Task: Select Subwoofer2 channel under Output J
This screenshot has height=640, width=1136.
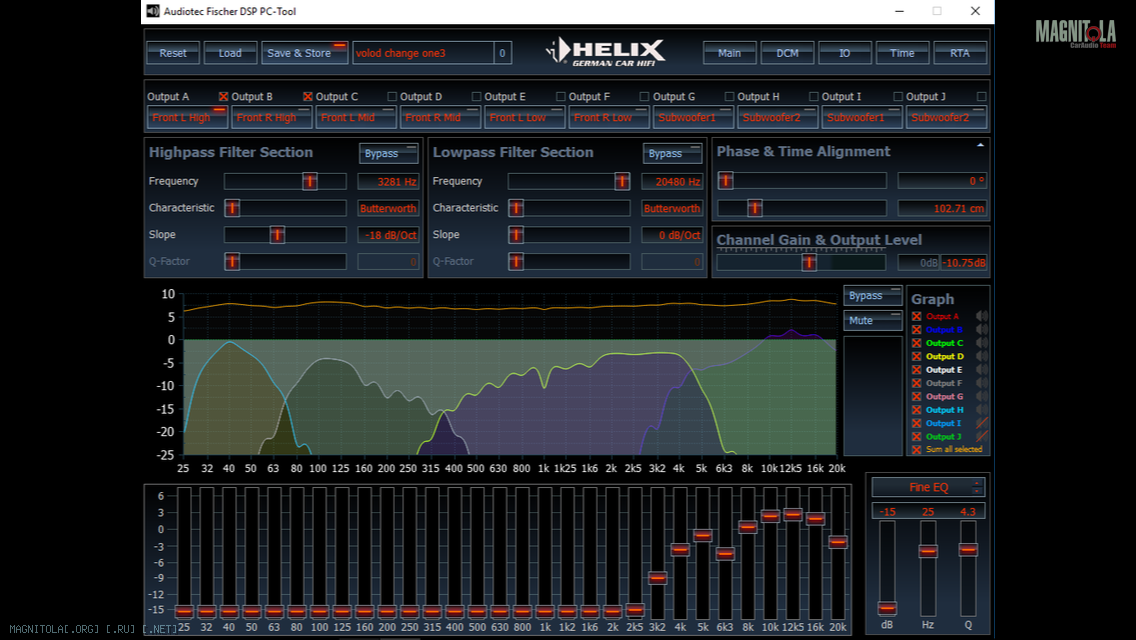Action: (x=946, y=117)
